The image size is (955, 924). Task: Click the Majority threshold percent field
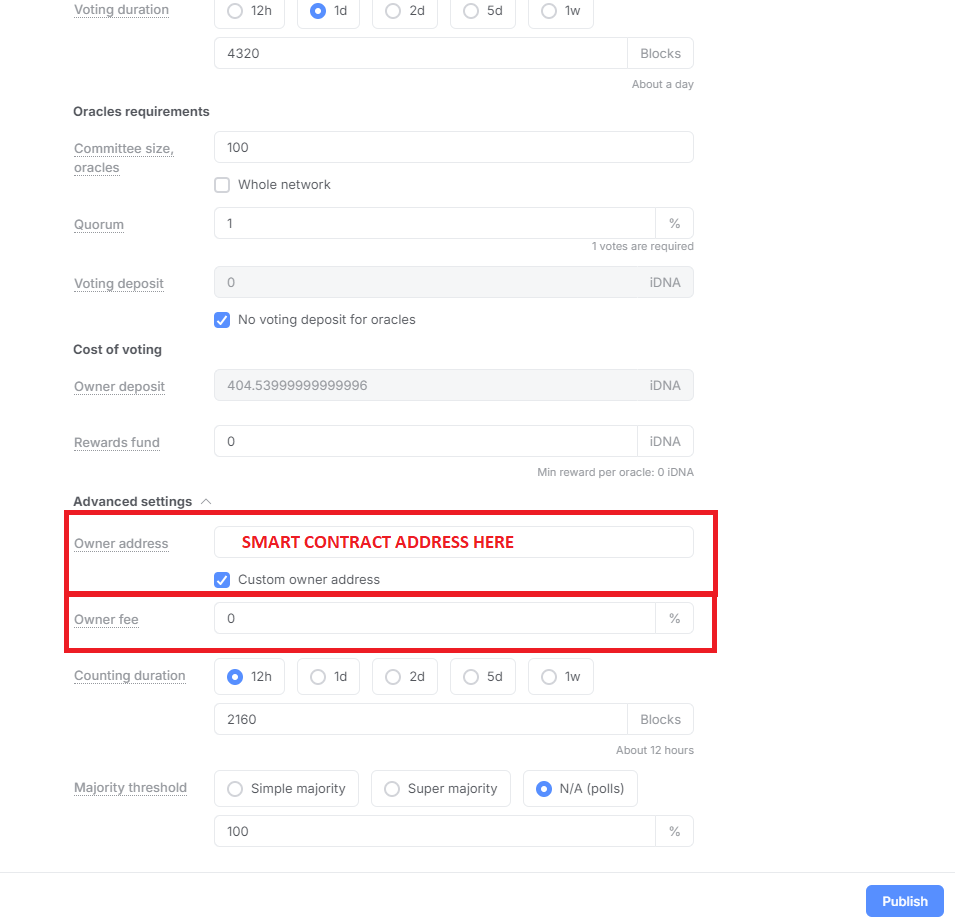click(x=434, y=831)
